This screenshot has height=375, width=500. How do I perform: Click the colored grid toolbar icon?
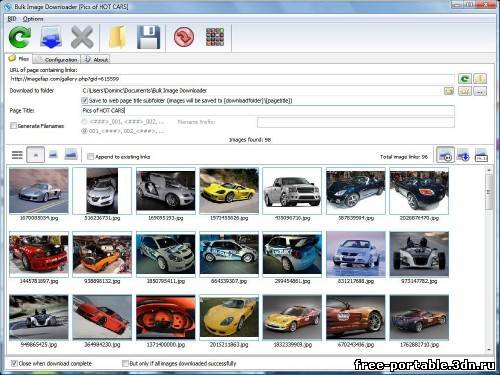point(215,37)
